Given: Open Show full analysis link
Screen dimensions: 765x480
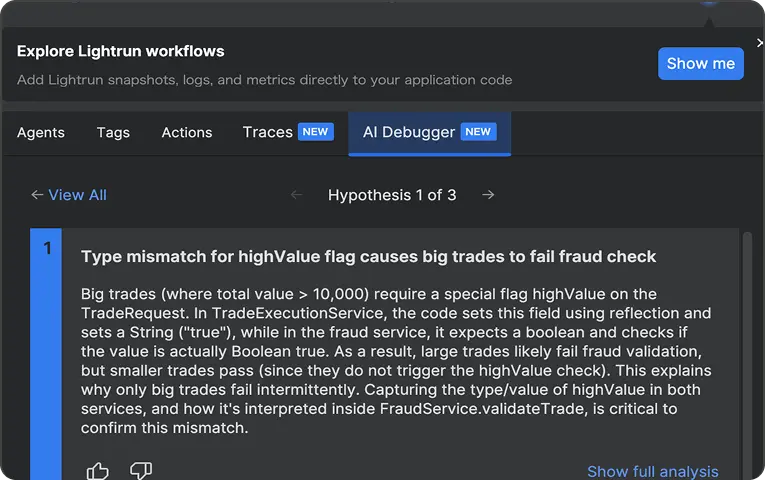Looking at the screenshot, I should [x=652, y=471].
